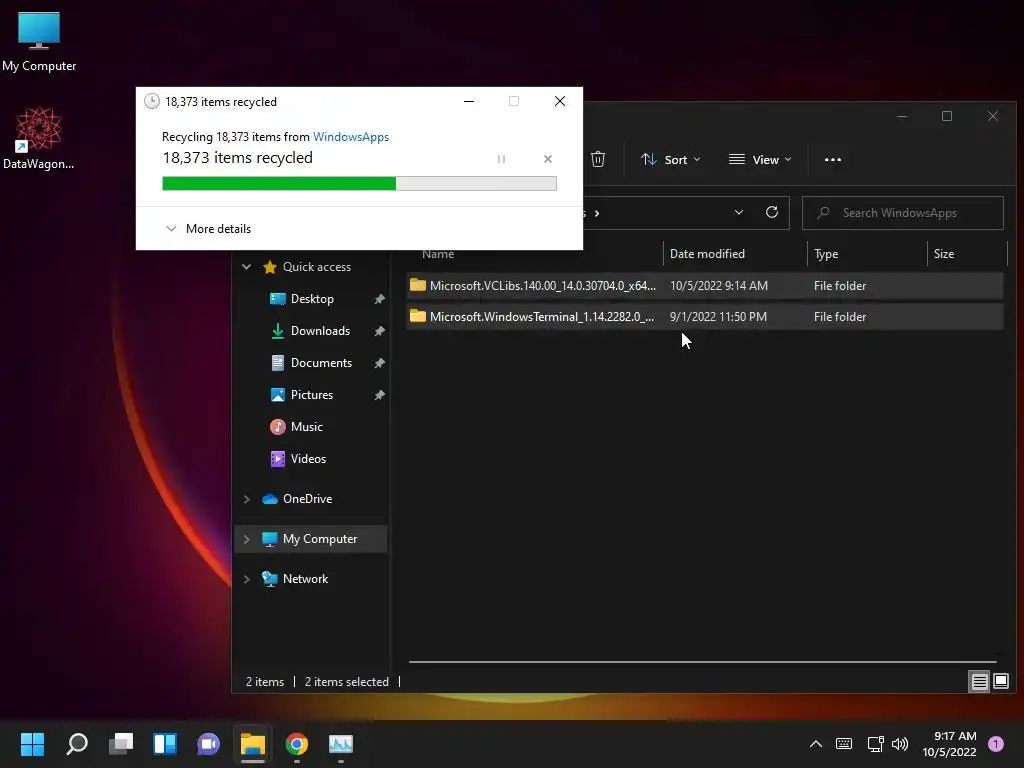The width and height of the screenshot is (1024, 768).
Task: Open the Sort dropdown in Explorer
Action: (671, 159)
